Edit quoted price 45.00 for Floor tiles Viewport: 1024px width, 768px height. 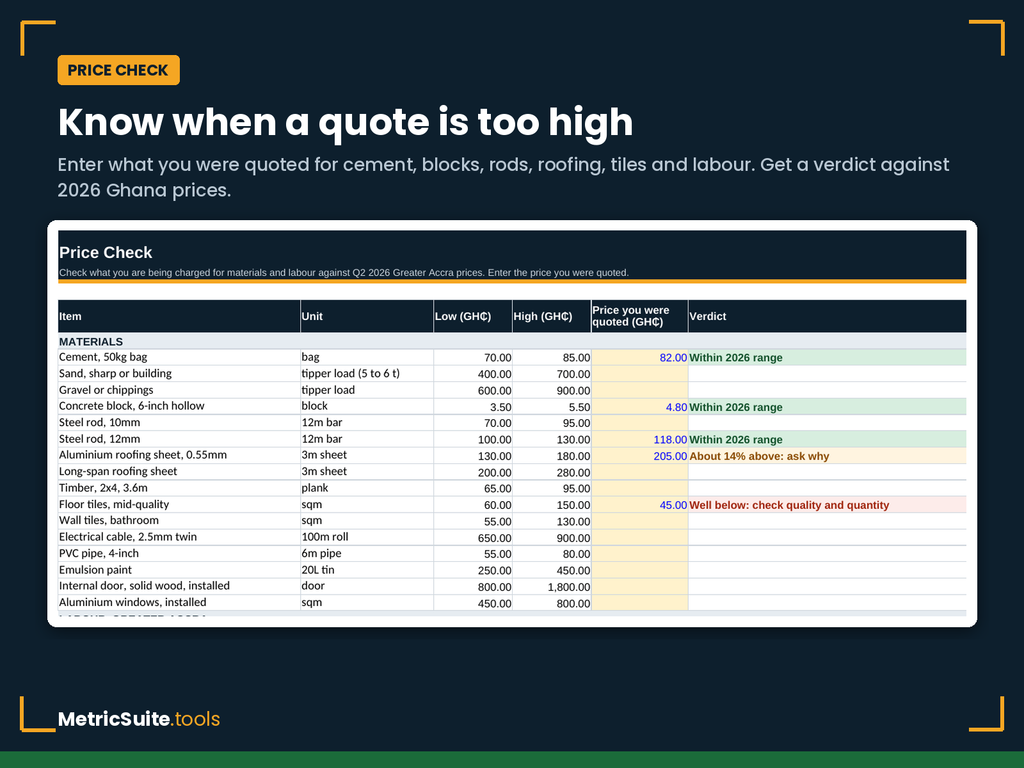(x=639, y=504)
